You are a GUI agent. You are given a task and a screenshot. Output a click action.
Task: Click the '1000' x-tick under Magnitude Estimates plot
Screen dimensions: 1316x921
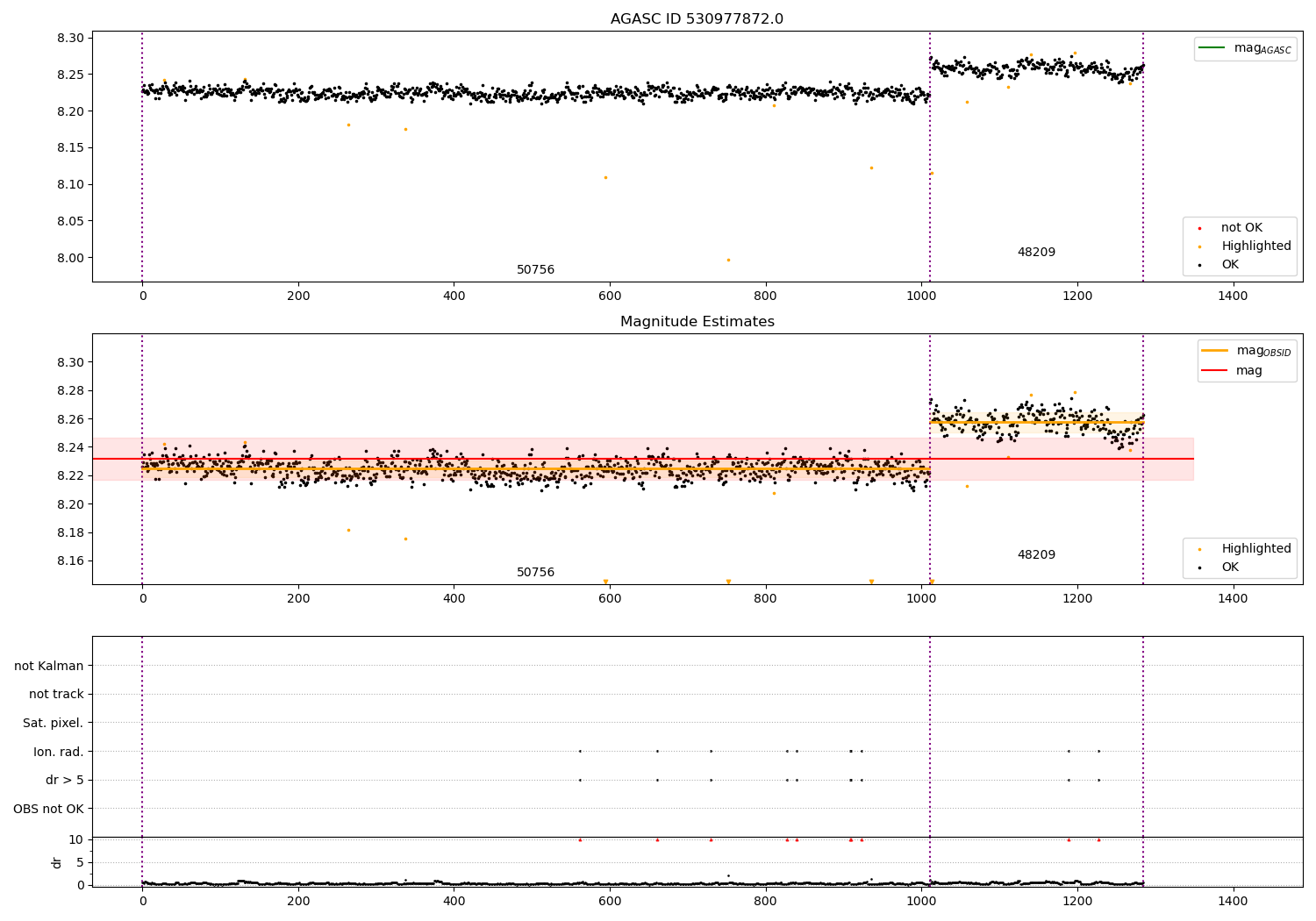click(x=921, y=599)
